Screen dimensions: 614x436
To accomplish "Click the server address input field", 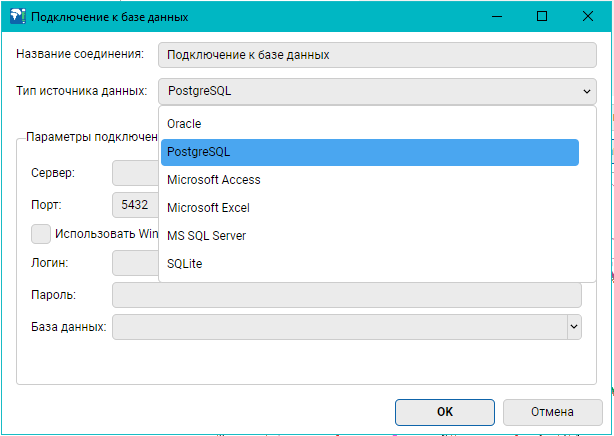I will pos(135,173).
